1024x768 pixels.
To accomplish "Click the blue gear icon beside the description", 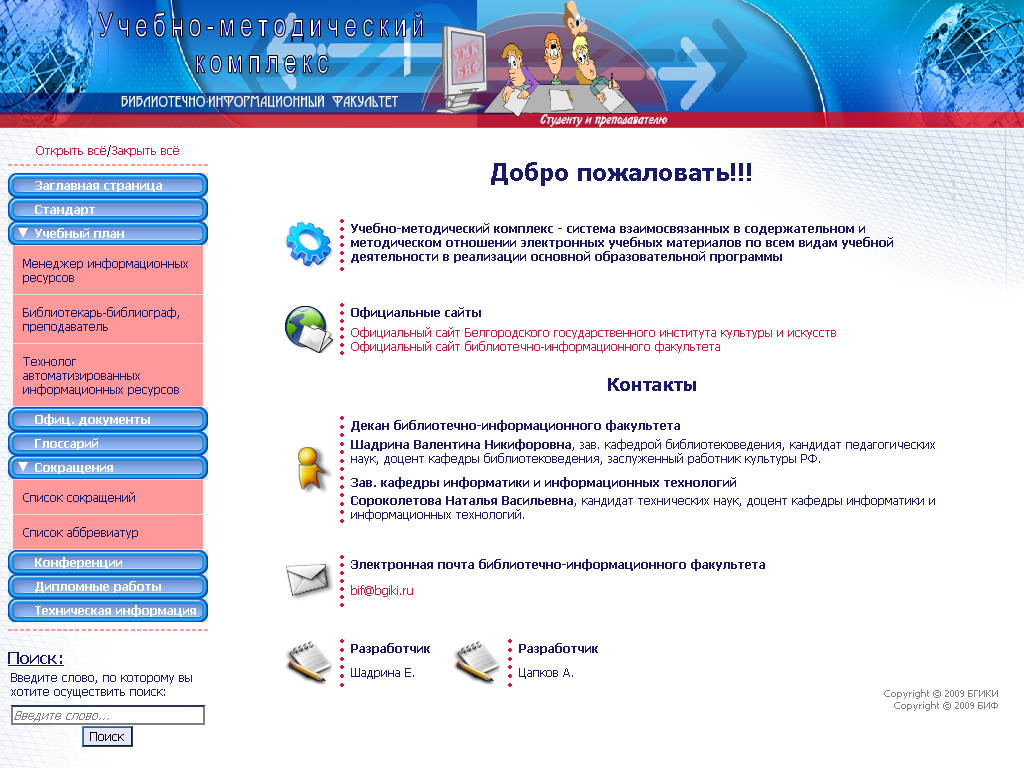I will [307, 241].
